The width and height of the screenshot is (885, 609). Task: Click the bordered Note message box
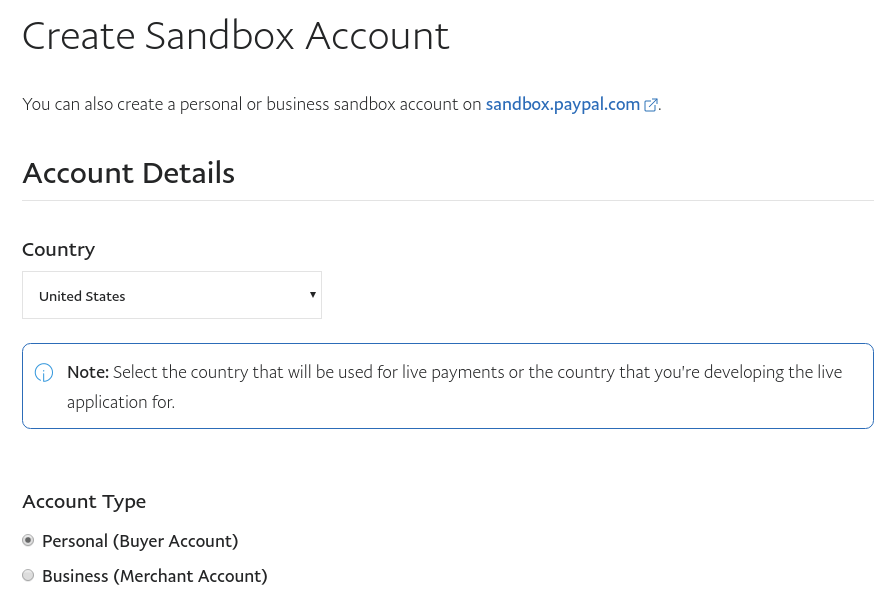[x=447, y=386]
